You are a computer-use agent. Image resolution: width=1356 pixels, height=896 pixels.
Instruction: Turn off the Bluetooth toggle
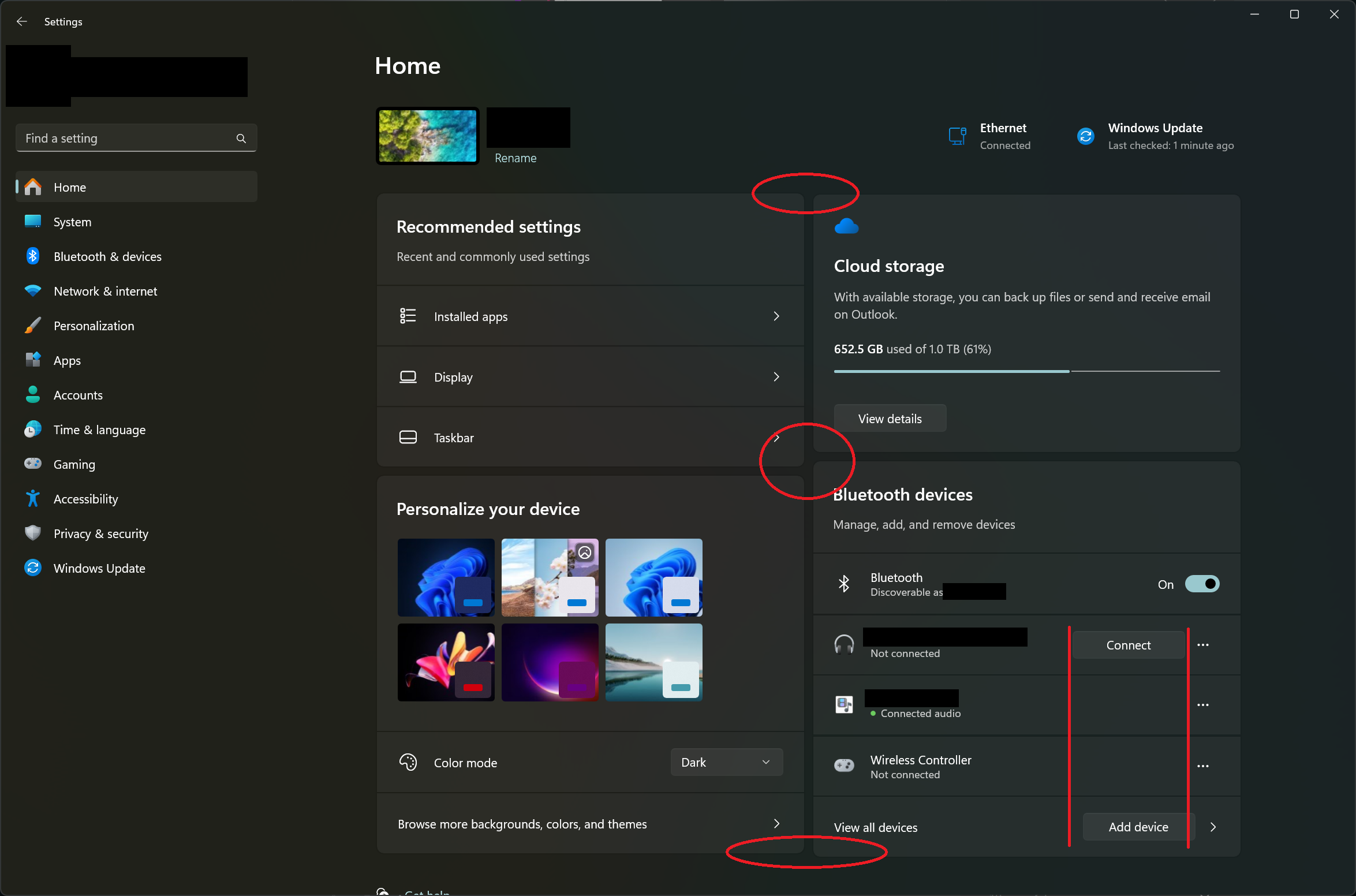tap(1202, 584)
